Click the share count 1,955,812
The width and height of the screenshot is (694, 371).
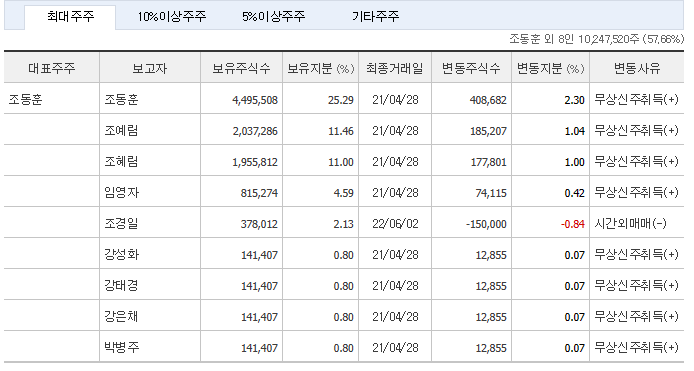(x=255, y=162)
